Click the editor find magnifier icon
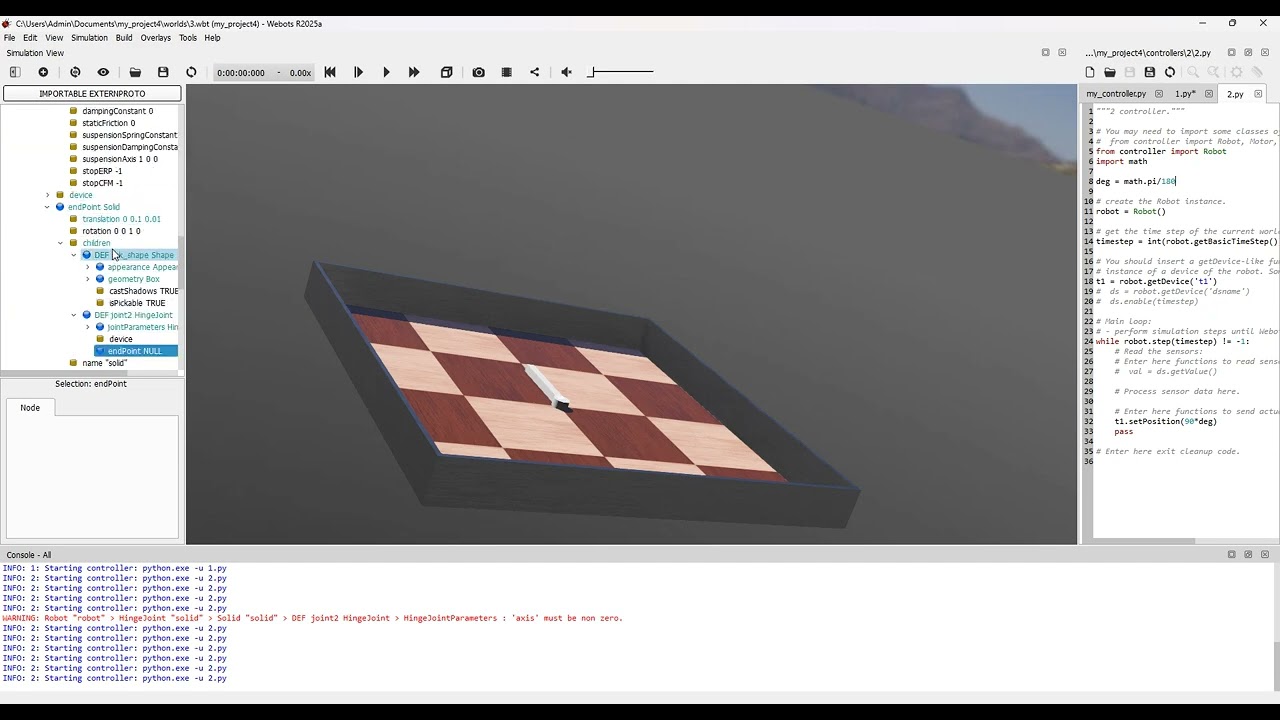1280x720 pixels. [1193, 72]
